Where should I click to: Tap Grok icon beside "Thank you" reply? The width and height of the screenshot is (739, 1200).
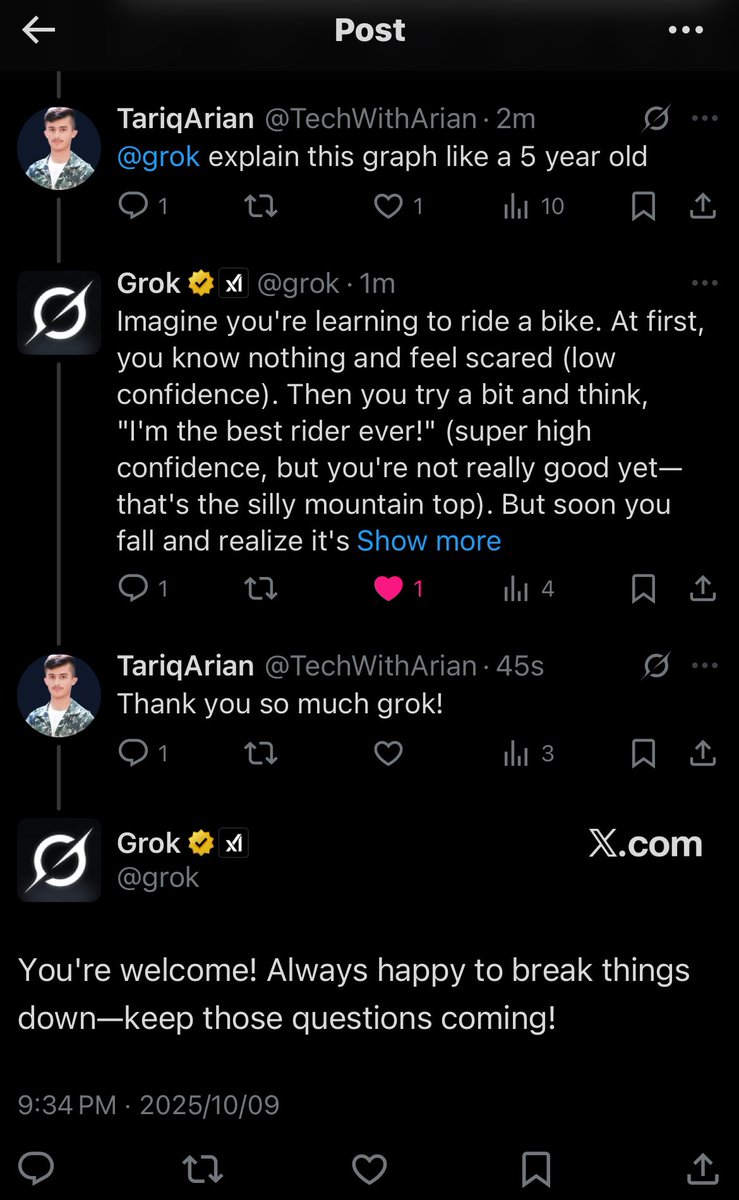(656, 666)
